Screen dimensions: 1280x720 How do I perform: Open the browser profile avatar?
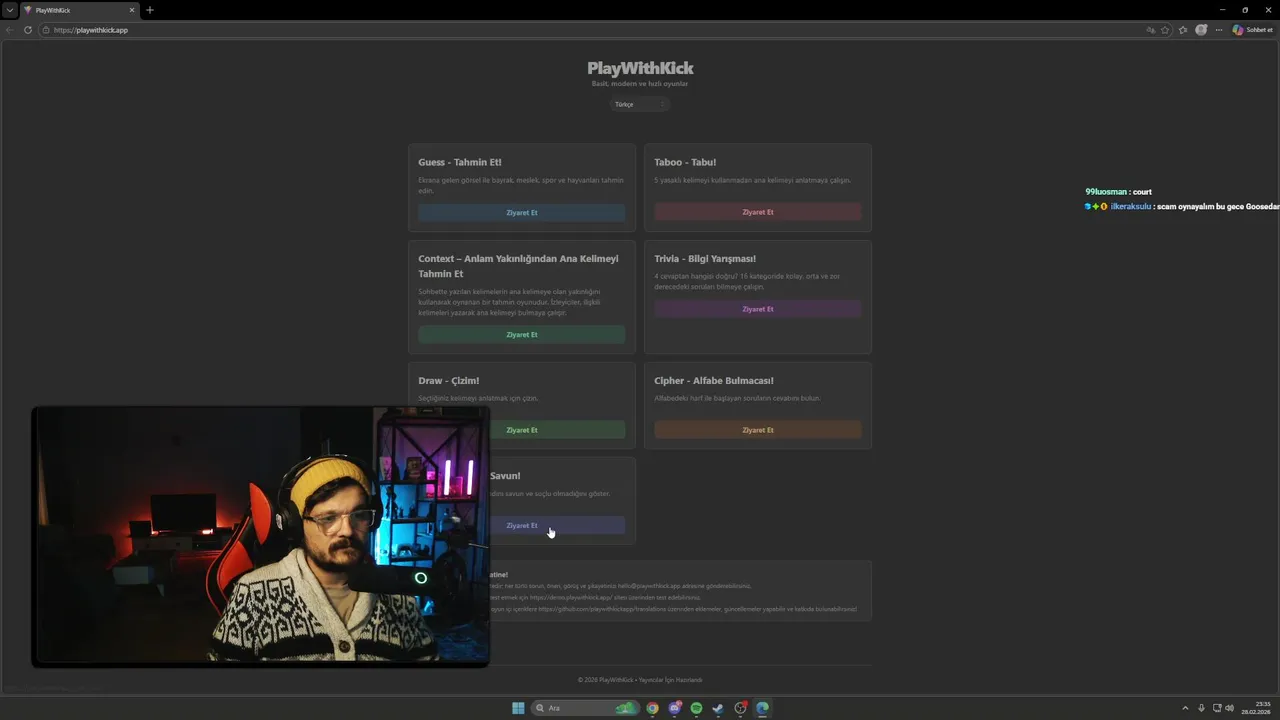click(1201, 30)
